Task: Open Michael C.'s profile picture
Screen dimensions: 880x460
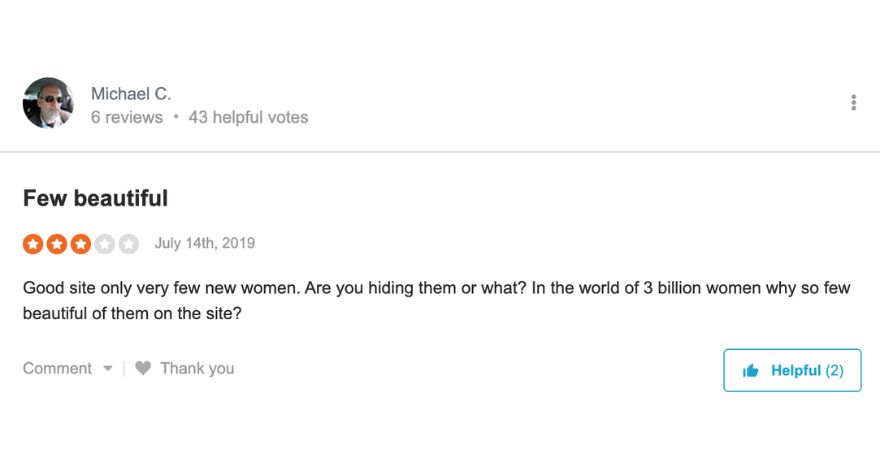Action: point(48,103)
